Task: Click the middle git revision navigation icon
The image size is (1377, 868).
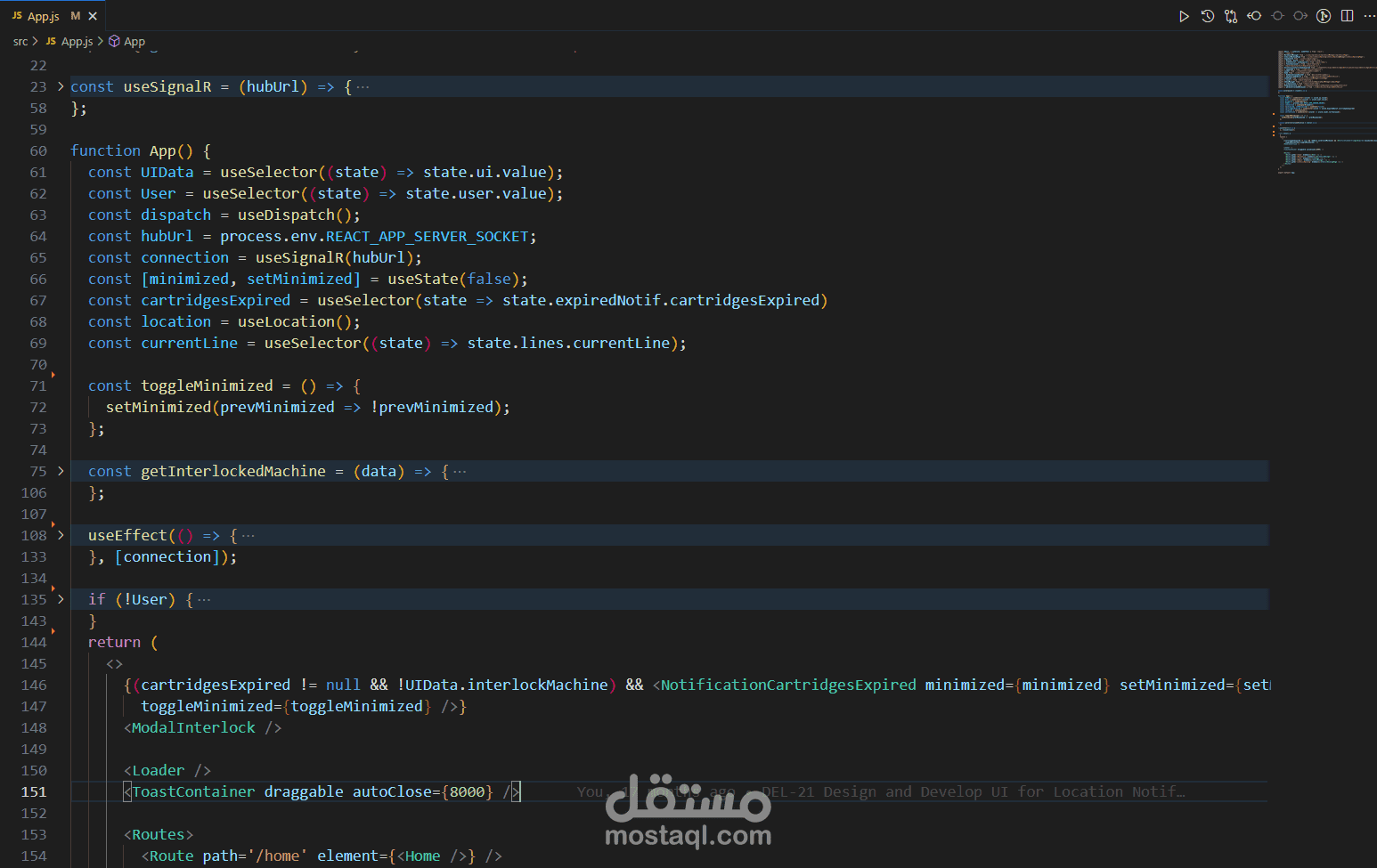Action: (x=1277, y=16)
